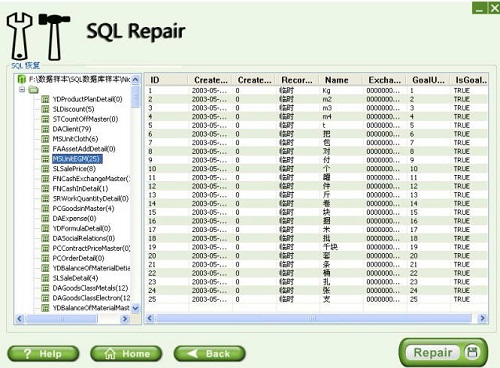This screenshot has height=368, width=500.
Task: Select the YDBalanceOfMaterialMast table
Action: [x=91, y=308]
